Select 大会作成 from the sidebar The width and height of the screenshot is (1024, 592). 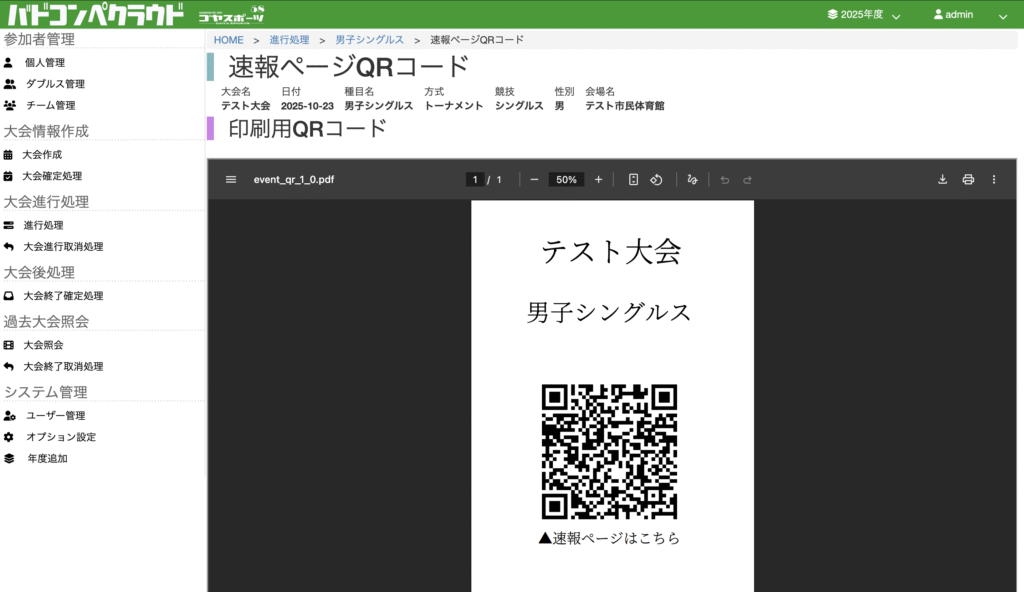43,155
